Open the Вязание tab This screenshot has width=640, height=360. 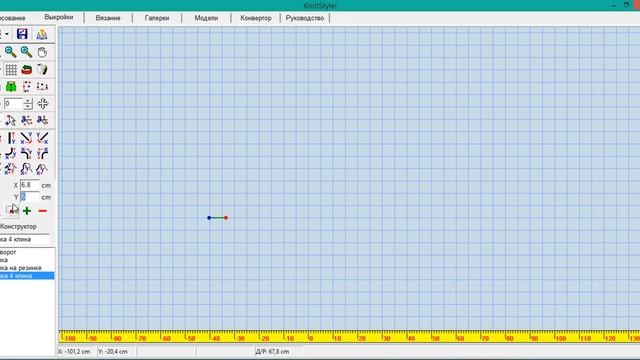point(108,18)
